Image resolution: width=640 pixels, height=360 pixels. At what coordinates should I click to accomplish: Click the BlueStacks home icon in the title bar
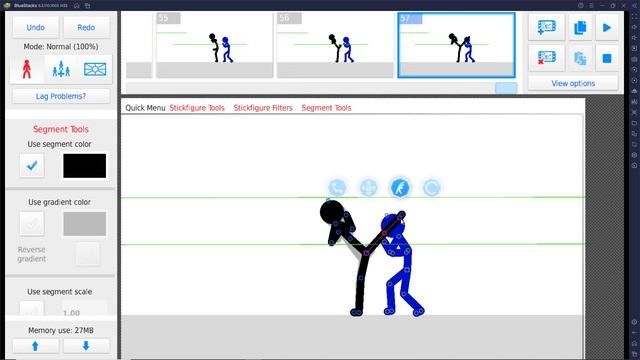tap(77, 5)
